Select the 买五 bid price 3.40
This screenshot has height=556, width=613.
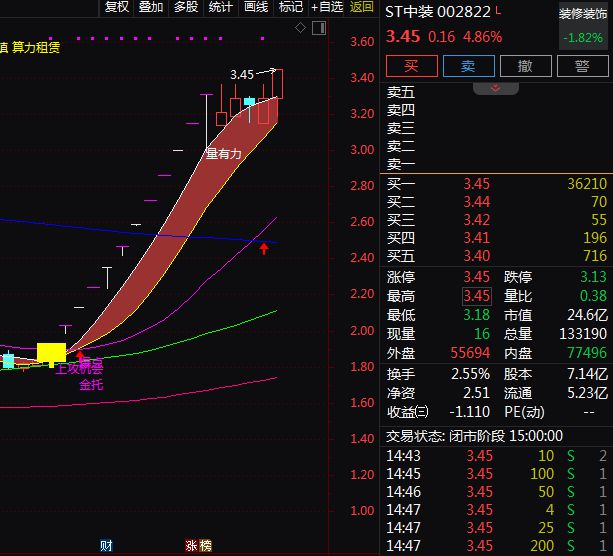[477, 256]
